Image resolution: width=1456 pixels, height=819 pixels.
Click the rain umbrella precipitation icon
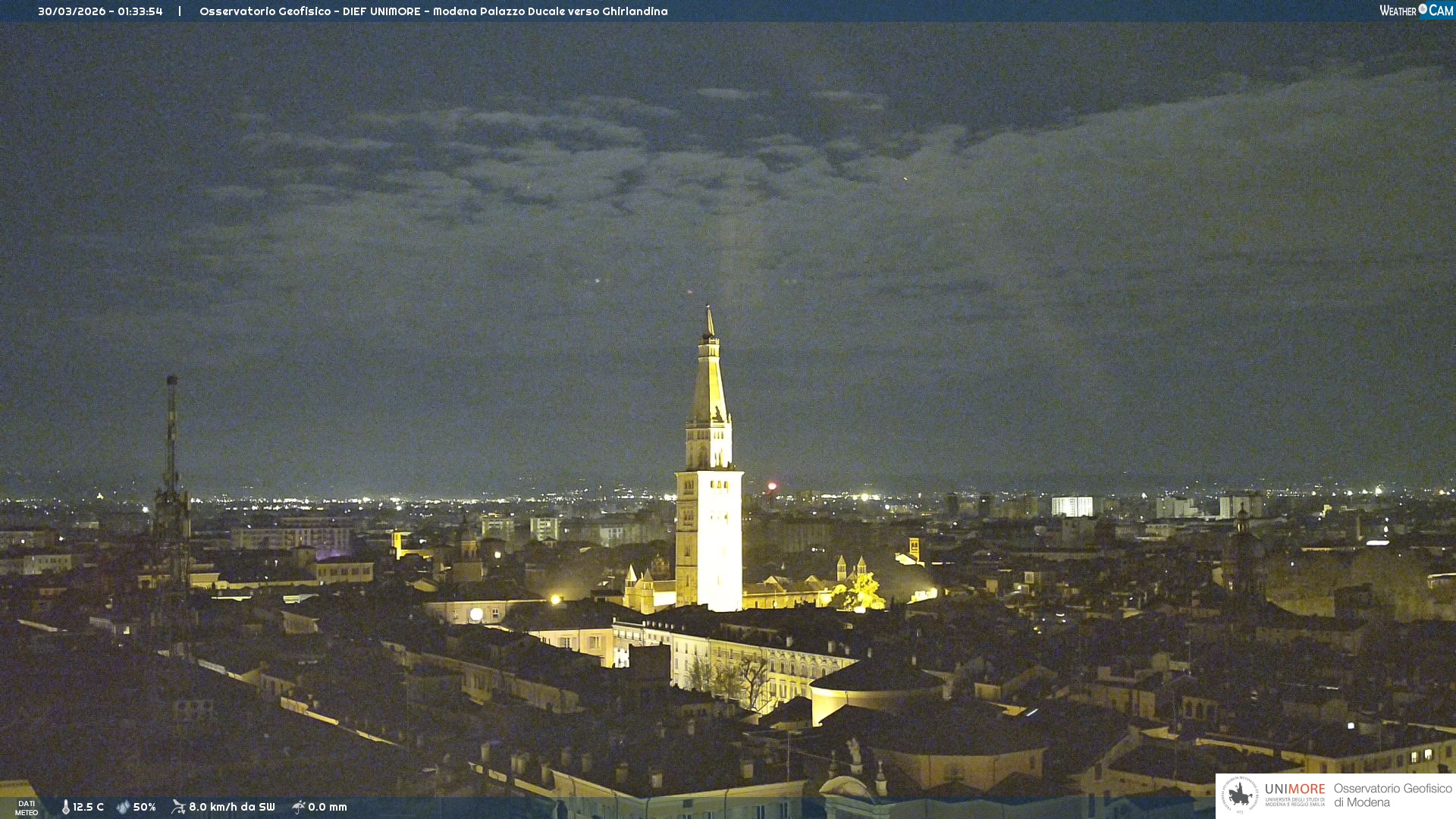click(x=298, y=807)
